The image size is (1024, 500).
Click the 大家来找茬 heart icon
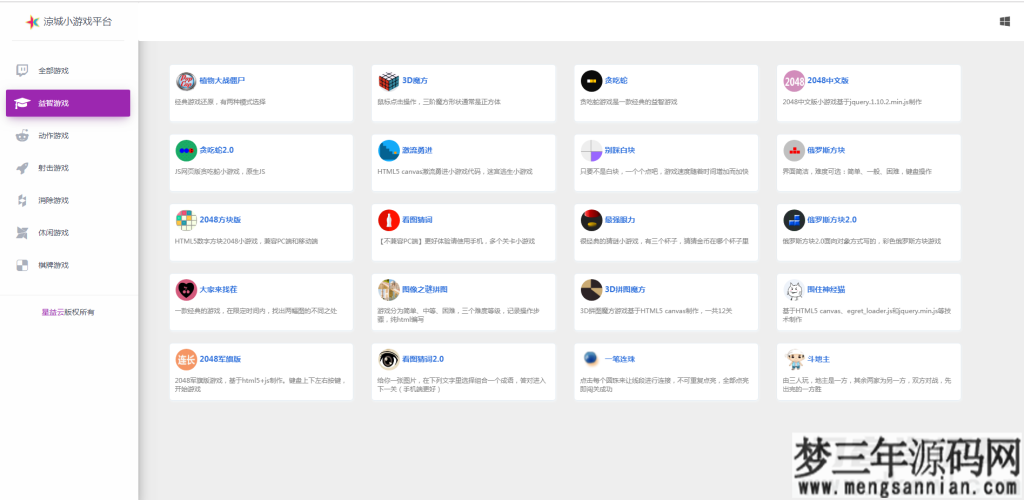coord(186,290)
